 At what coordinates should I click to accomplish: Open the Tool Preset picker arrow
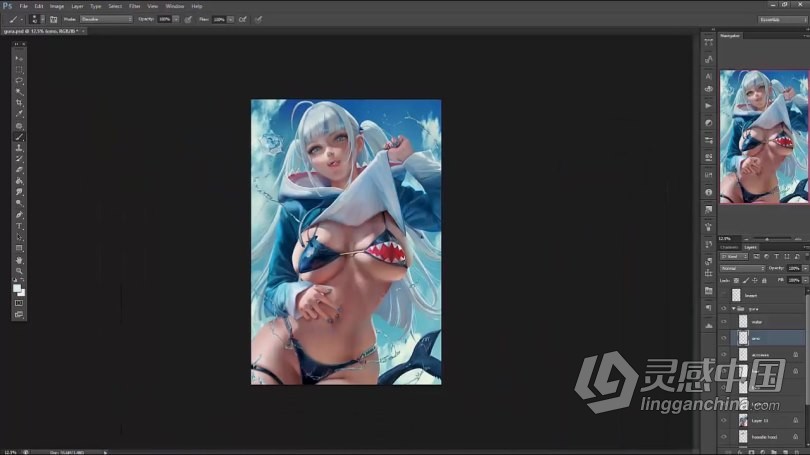pos(22,20)
